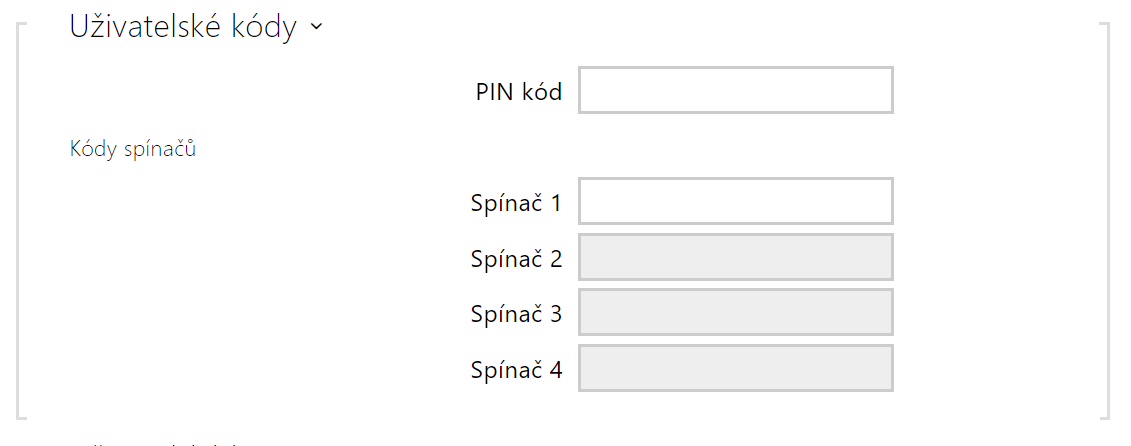Click the disabled Spínač 3 field
The image size is (1131, 446).
point(735,313)
